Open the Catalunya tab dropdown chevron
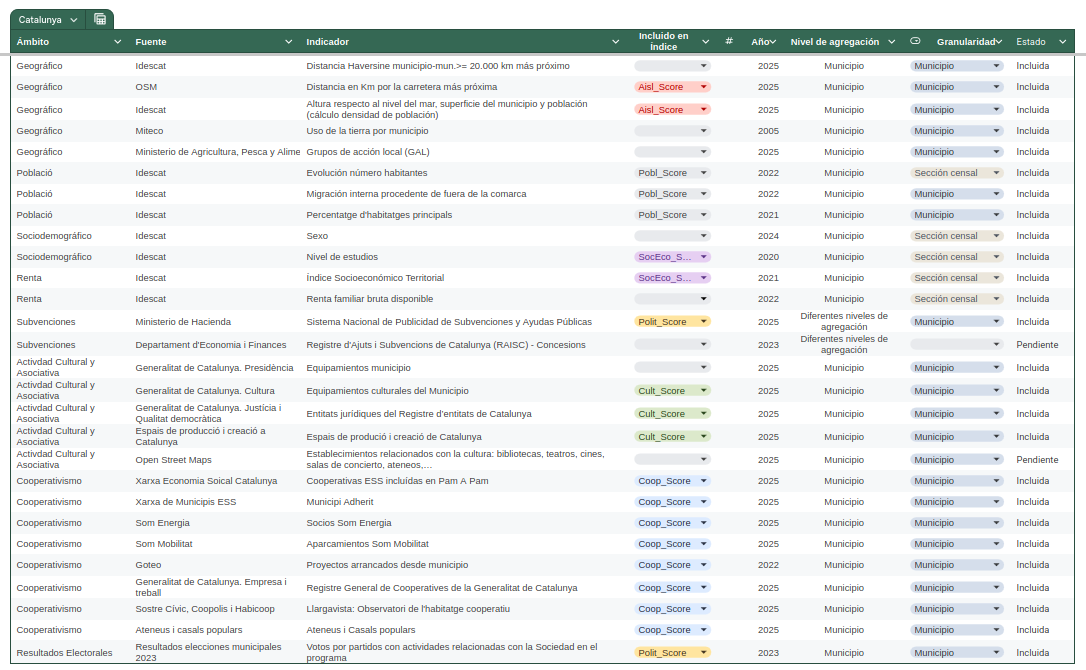 tap(74, 19)
